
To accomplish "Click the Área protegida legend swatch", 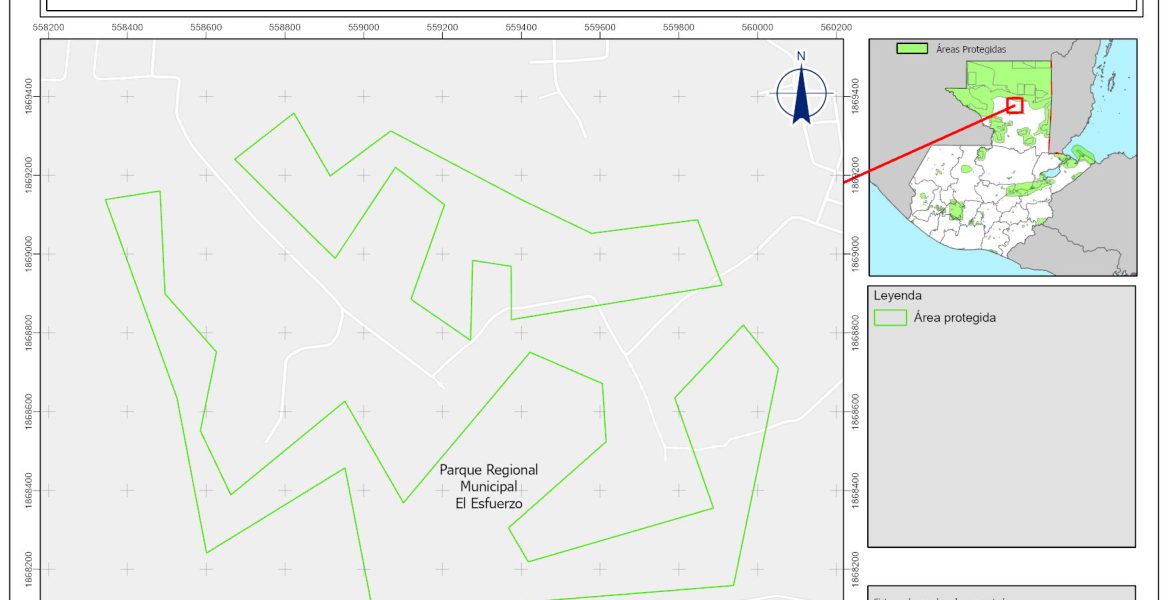I will (889, 318).
